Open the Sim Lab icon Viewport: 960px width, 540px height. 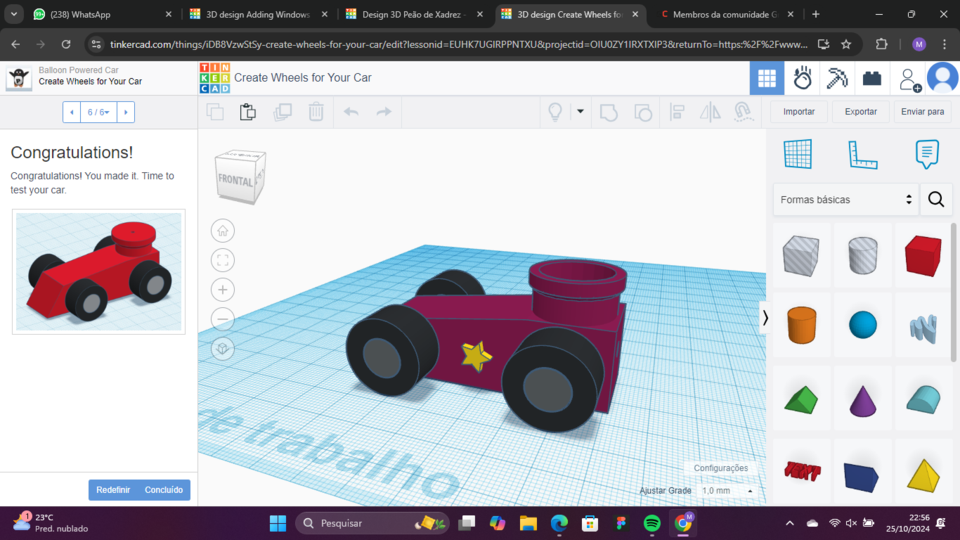[x=802, y=78]
